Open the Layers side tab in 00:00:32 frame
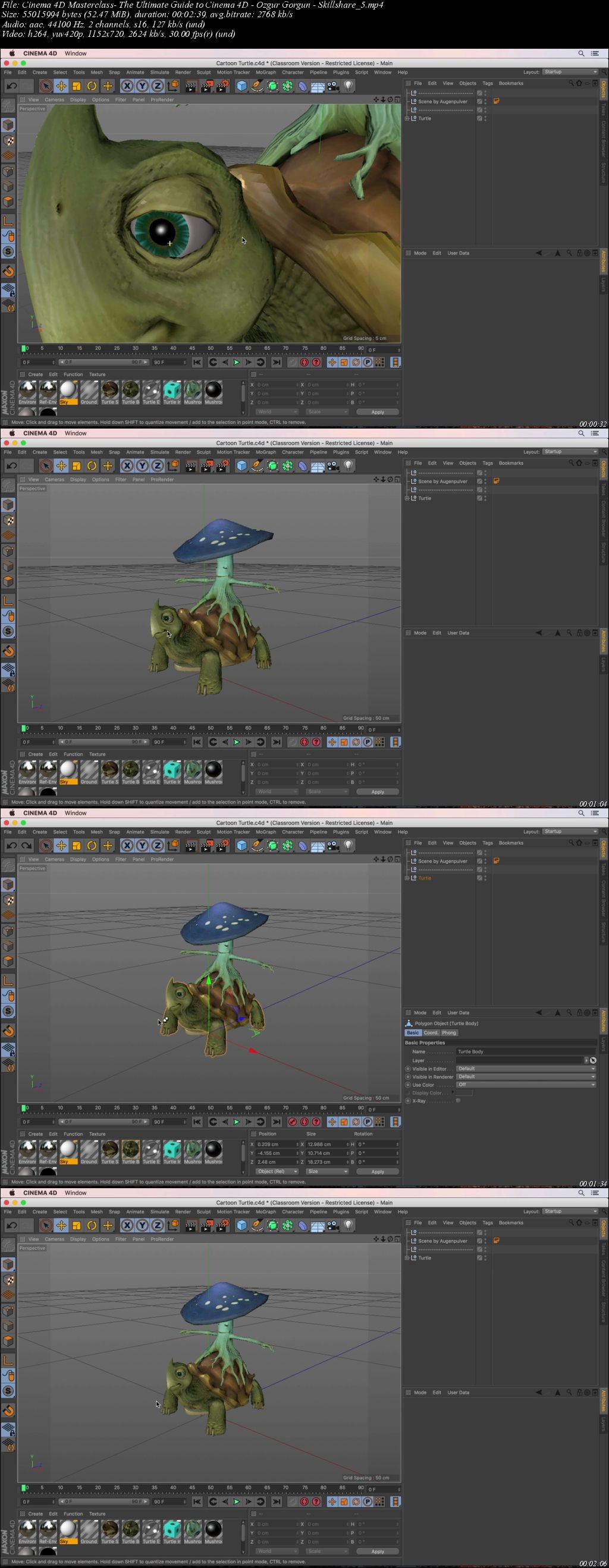Screen dimensions: 609x1568 (x=604, y=284)
